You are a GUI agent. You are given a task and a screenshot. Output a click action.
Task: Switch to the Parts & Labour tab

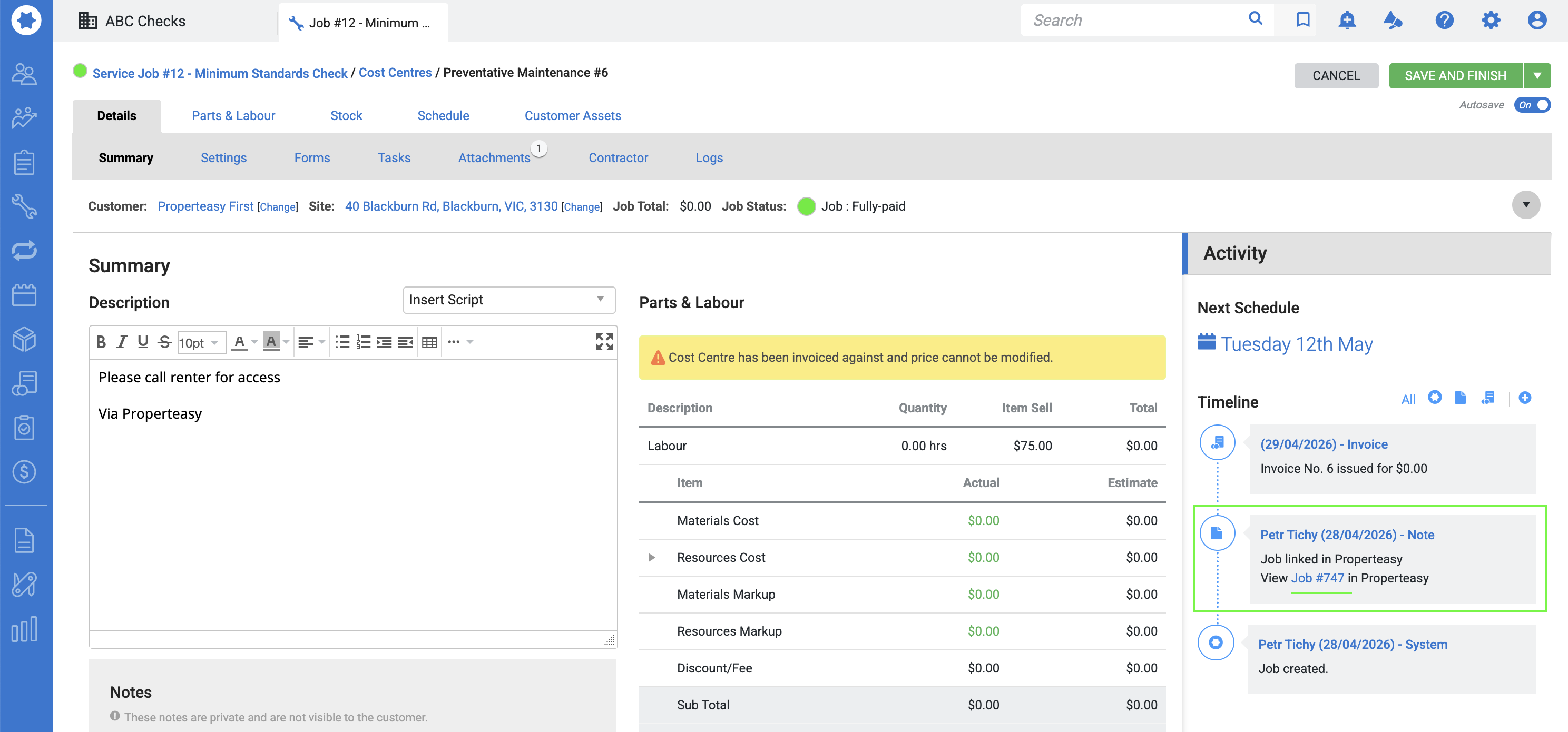pyautogui.click(x=233, y=116)
